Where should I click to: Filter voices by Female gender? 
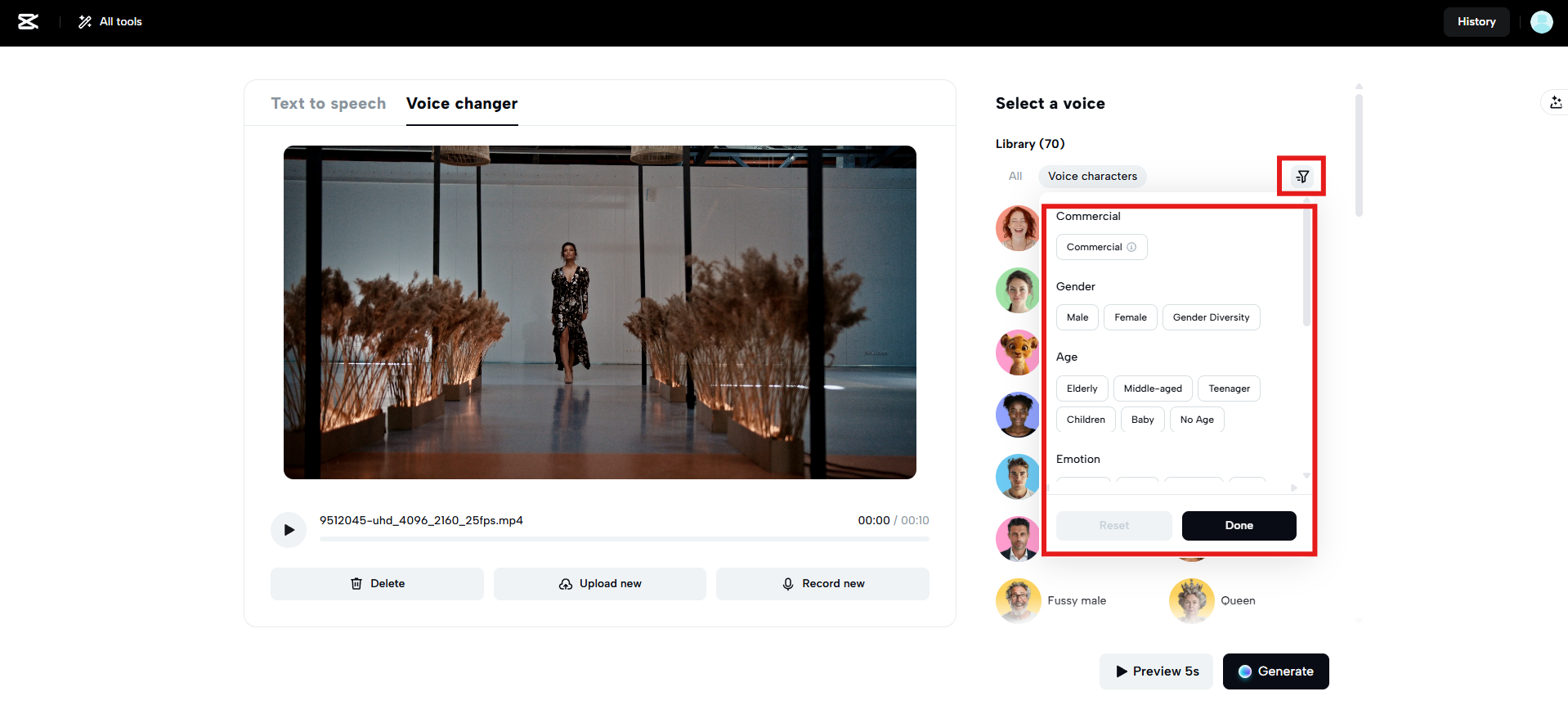pyautogui.click(x=1131, y=317)
